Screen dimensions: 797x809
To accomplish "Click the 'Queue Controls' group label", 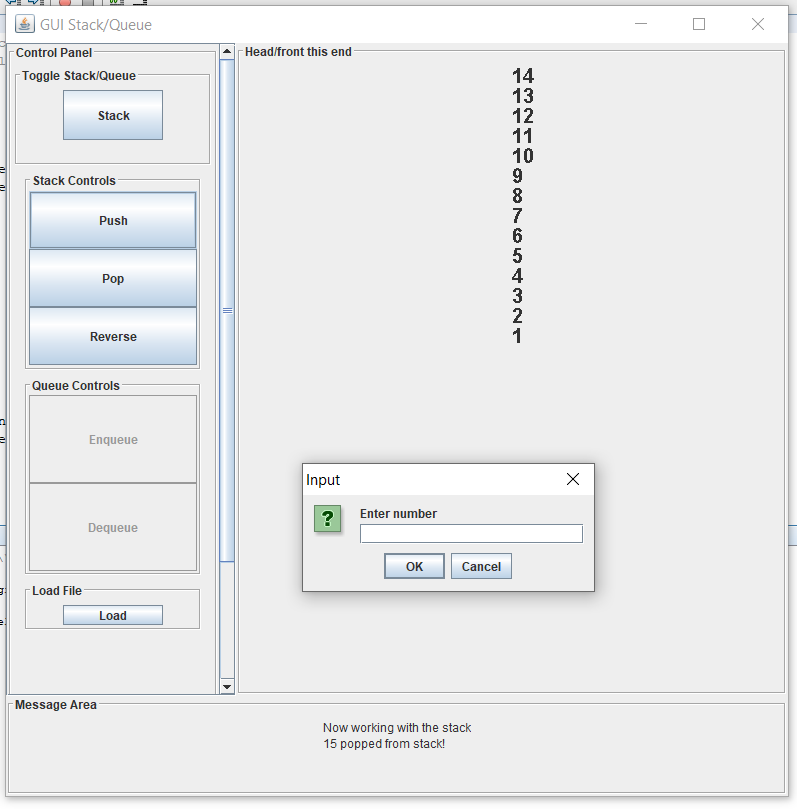I will 76,385.
